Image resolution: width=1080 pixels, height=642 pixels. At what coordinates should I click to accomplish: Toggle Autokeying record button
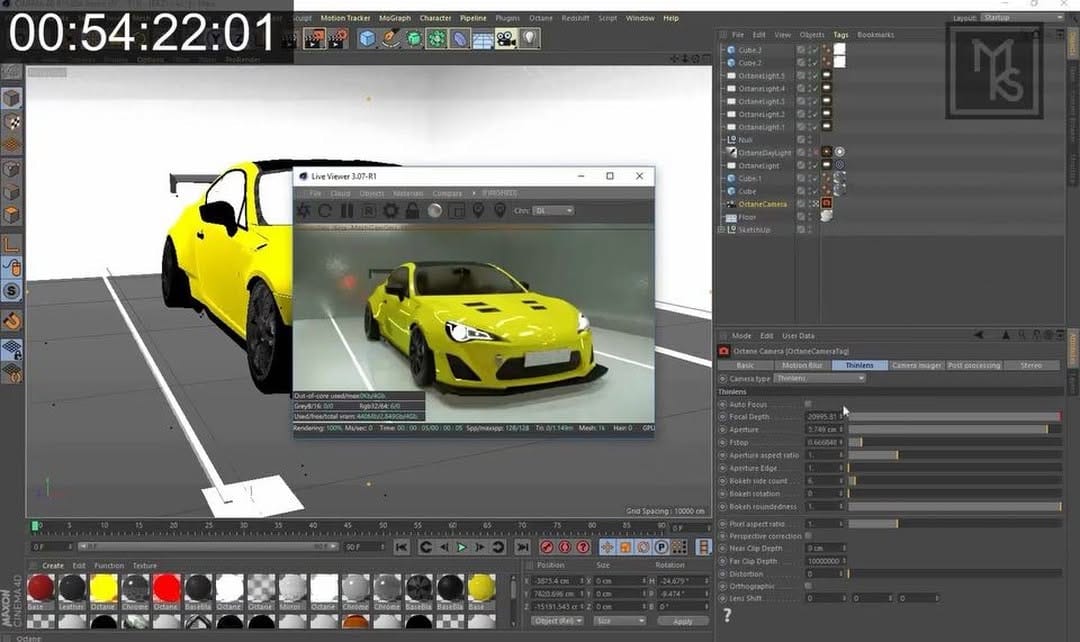click(x=565, y=548)
